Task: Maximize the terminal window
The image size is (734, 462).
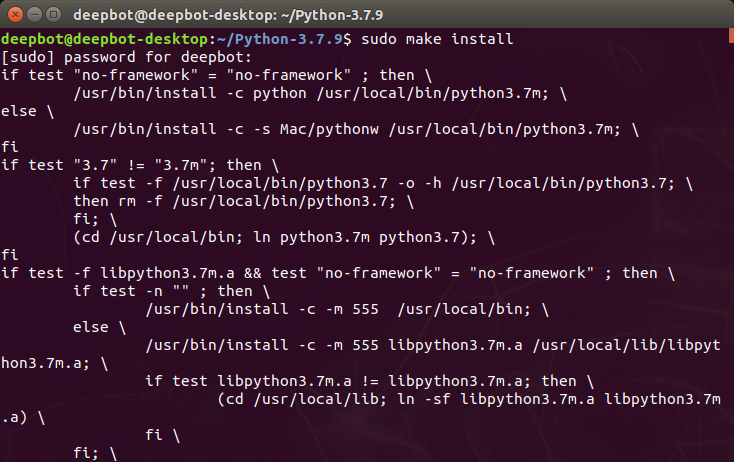Action: pos(54,15)
